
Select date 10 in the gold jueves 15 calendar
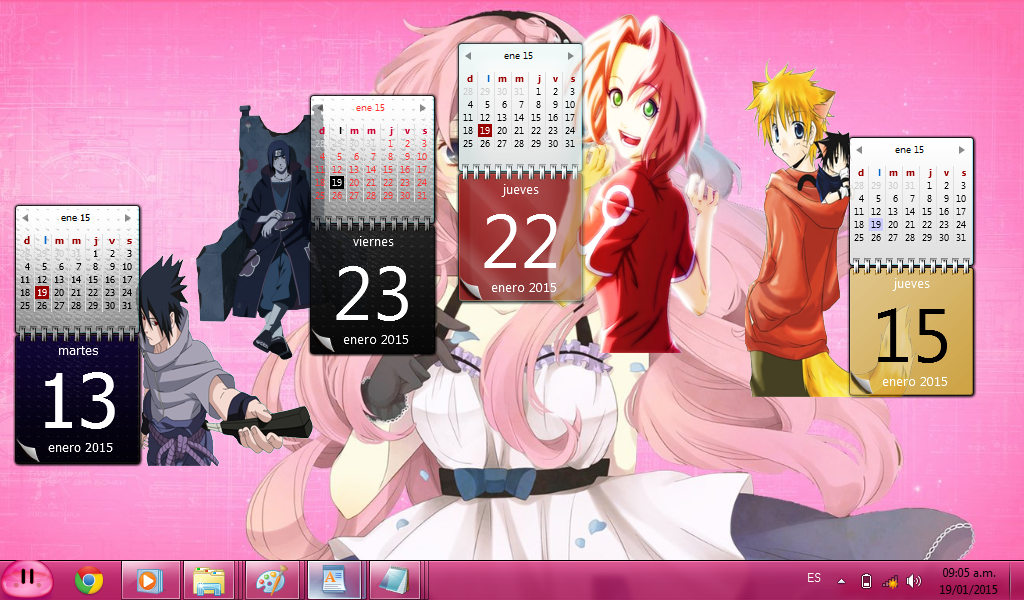(961, 198)
